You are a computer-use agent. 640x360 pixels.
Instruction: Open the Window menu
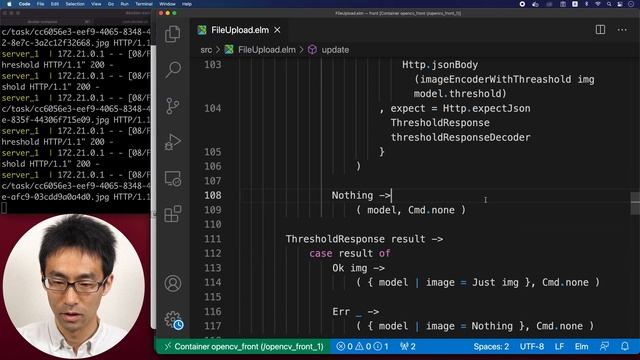(167, 4)
